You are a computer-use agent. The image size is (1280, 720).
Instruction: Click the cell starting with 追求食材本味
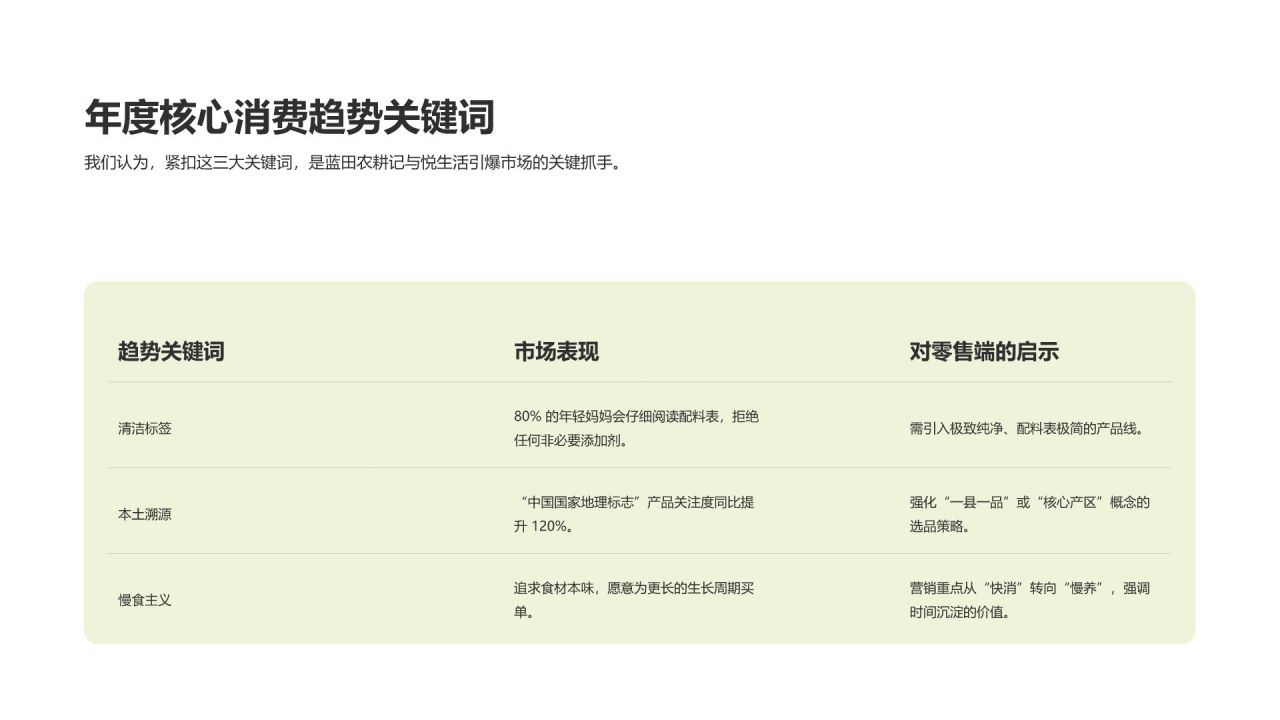point(634,600)
